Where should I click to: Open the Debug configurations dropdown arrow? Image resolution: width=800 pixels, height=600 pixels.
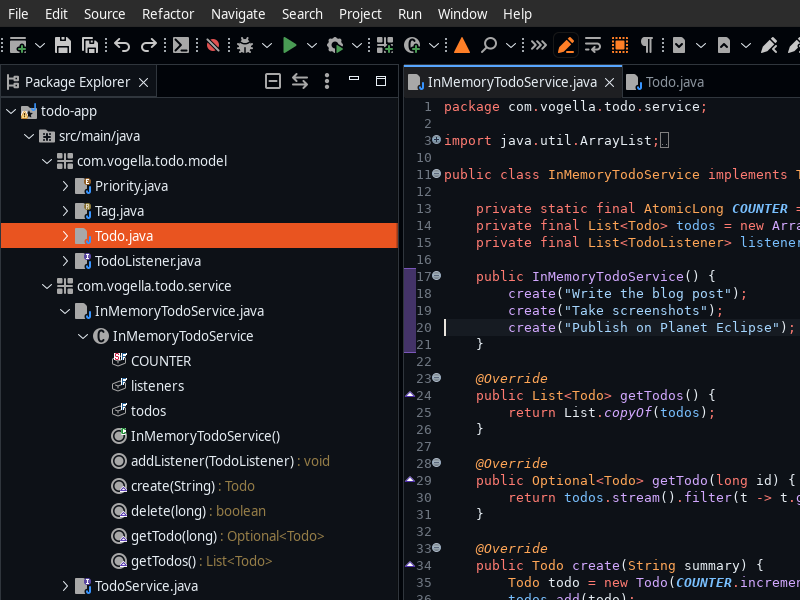tap(267, 45)
